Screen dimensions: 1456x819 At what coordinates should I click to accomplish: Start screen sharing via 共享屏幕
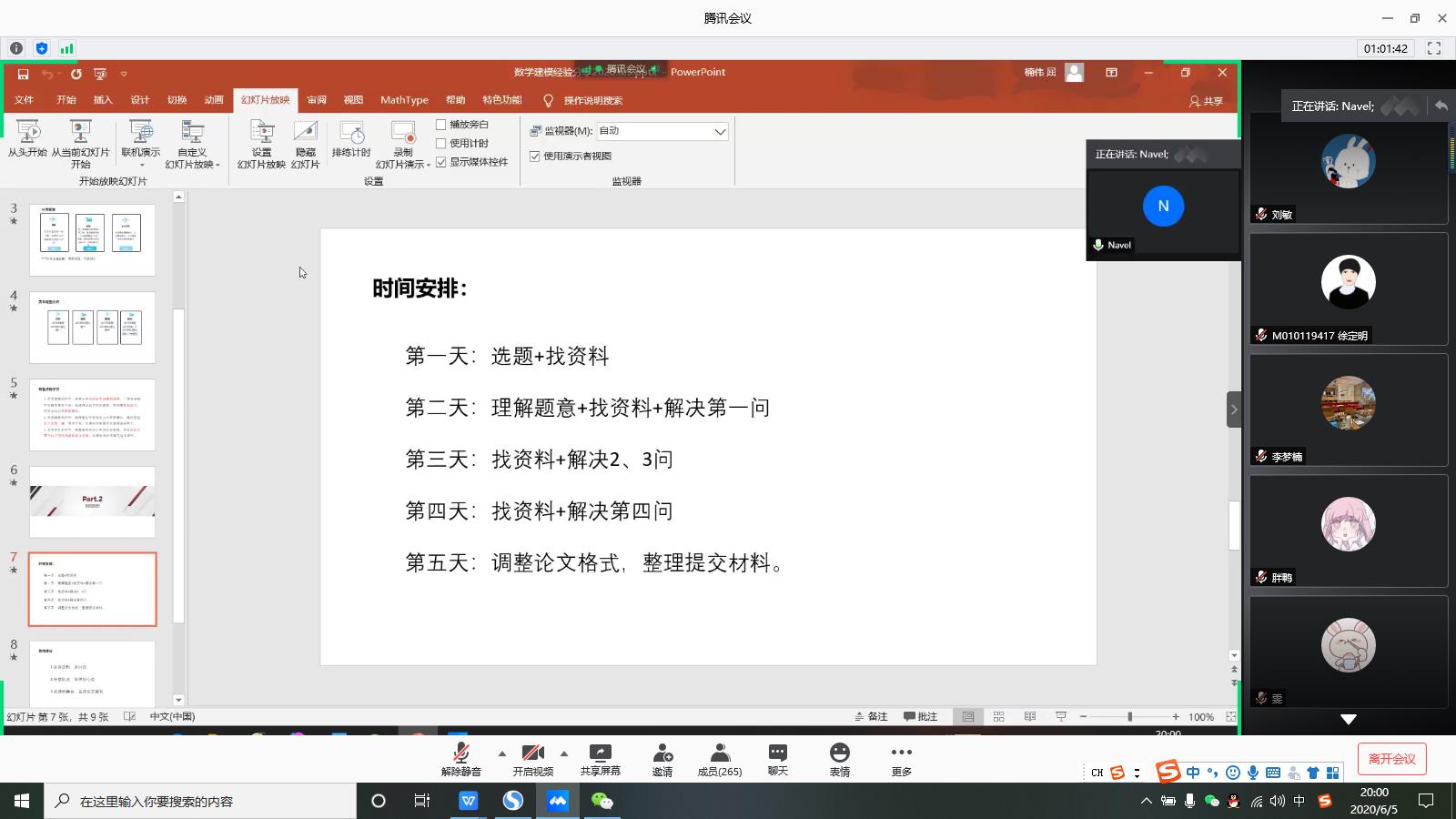pyautogui.click(x=601, y=753)
